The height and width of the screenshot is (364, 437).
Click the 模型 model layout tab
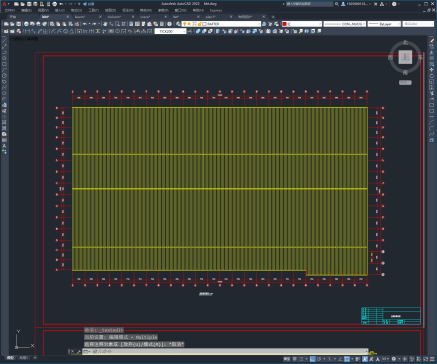click(10, 358)
